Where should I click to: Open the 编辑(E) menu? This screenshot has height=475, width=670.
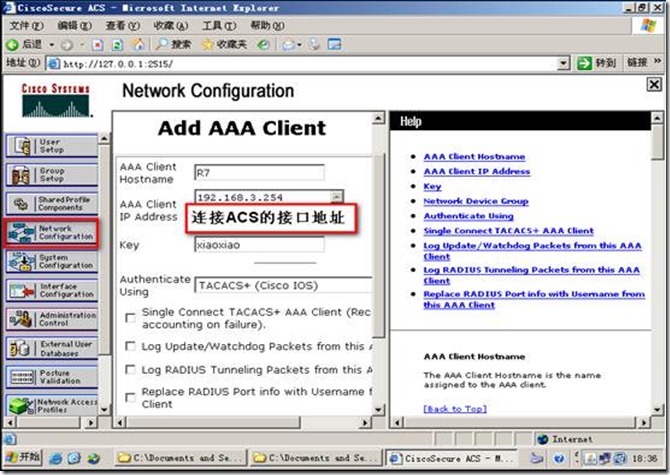pos(74,26)
